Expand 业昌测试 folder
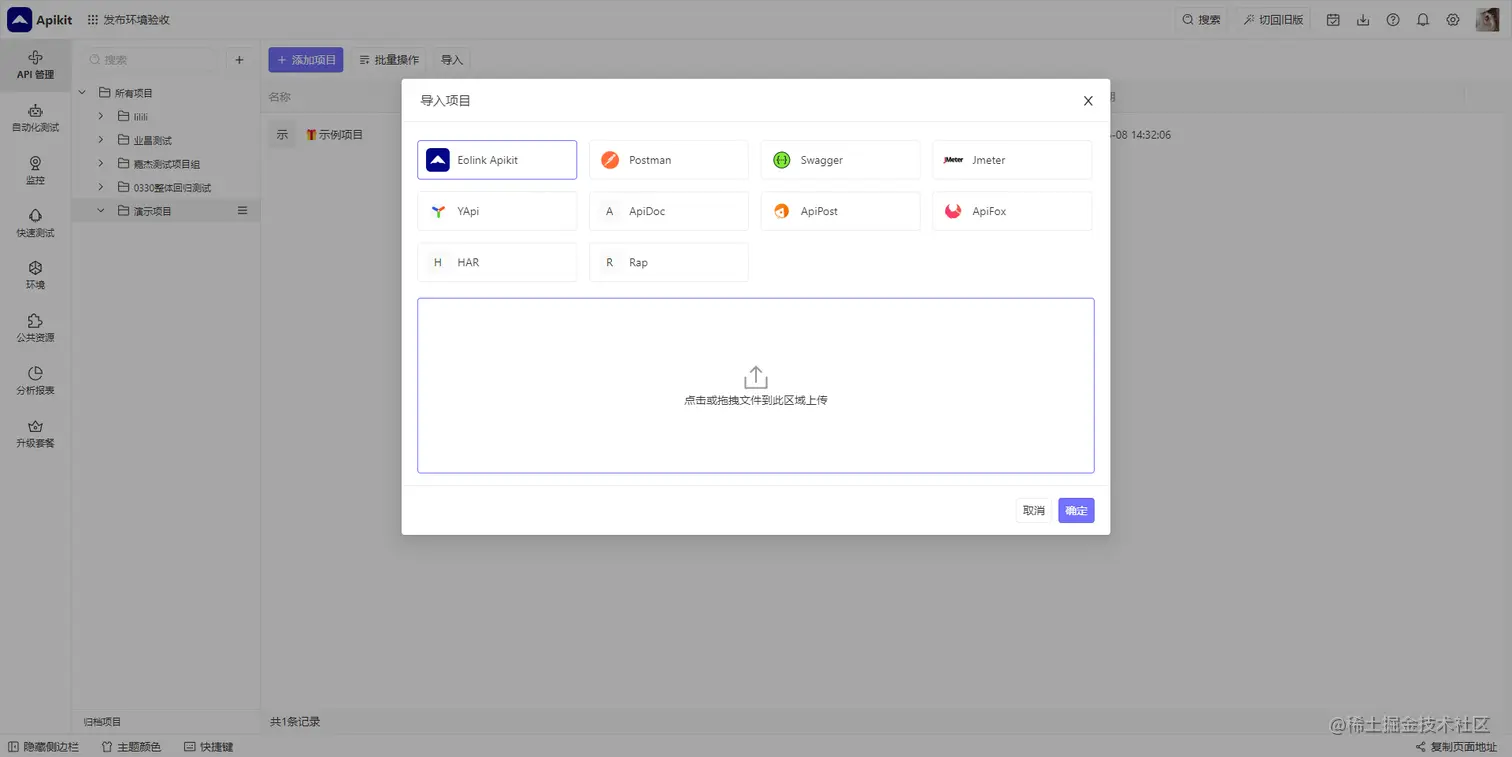 100,140
